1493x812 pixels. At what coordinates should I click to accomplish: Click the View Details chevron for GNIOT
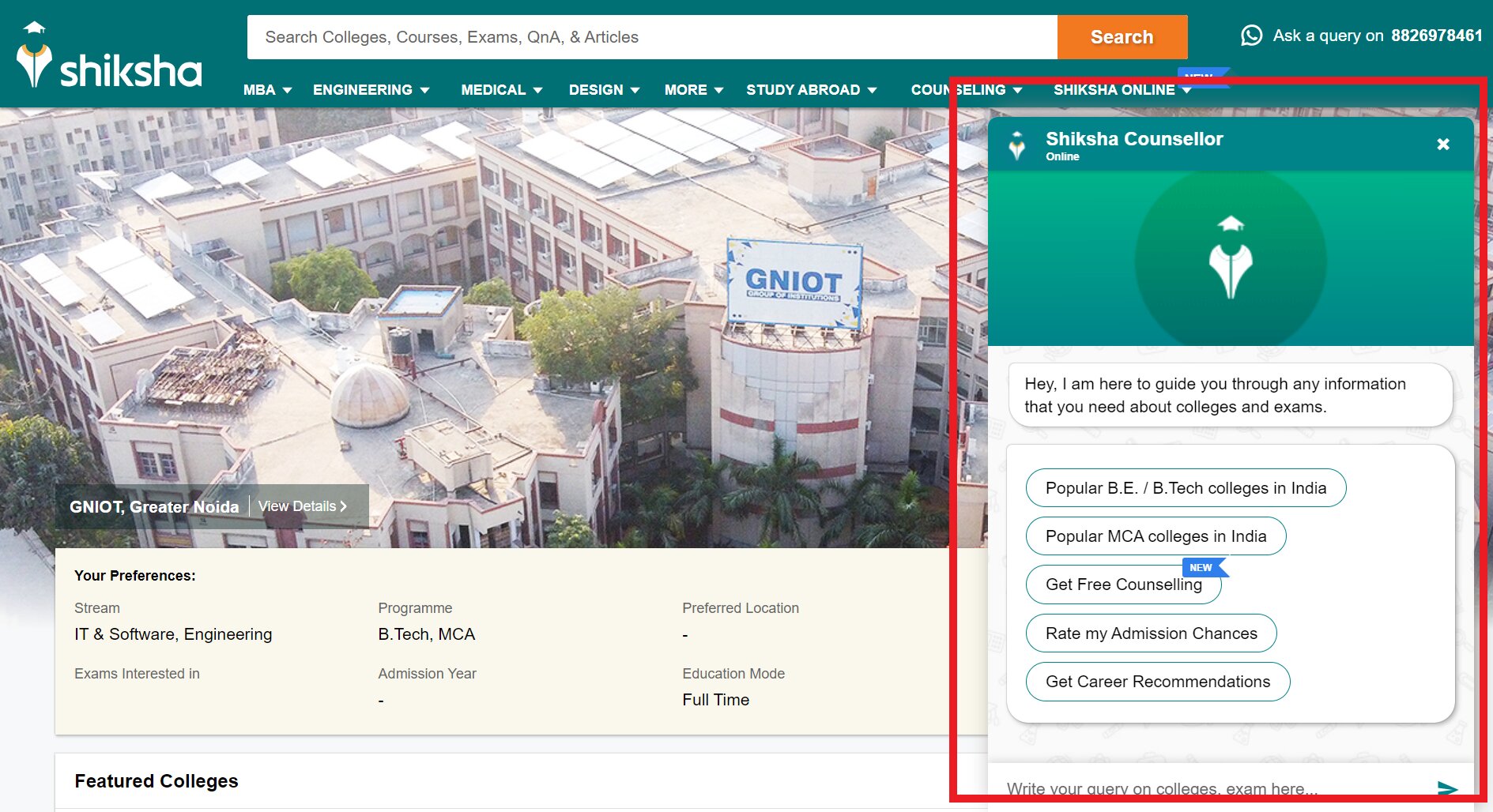point(344,506)
